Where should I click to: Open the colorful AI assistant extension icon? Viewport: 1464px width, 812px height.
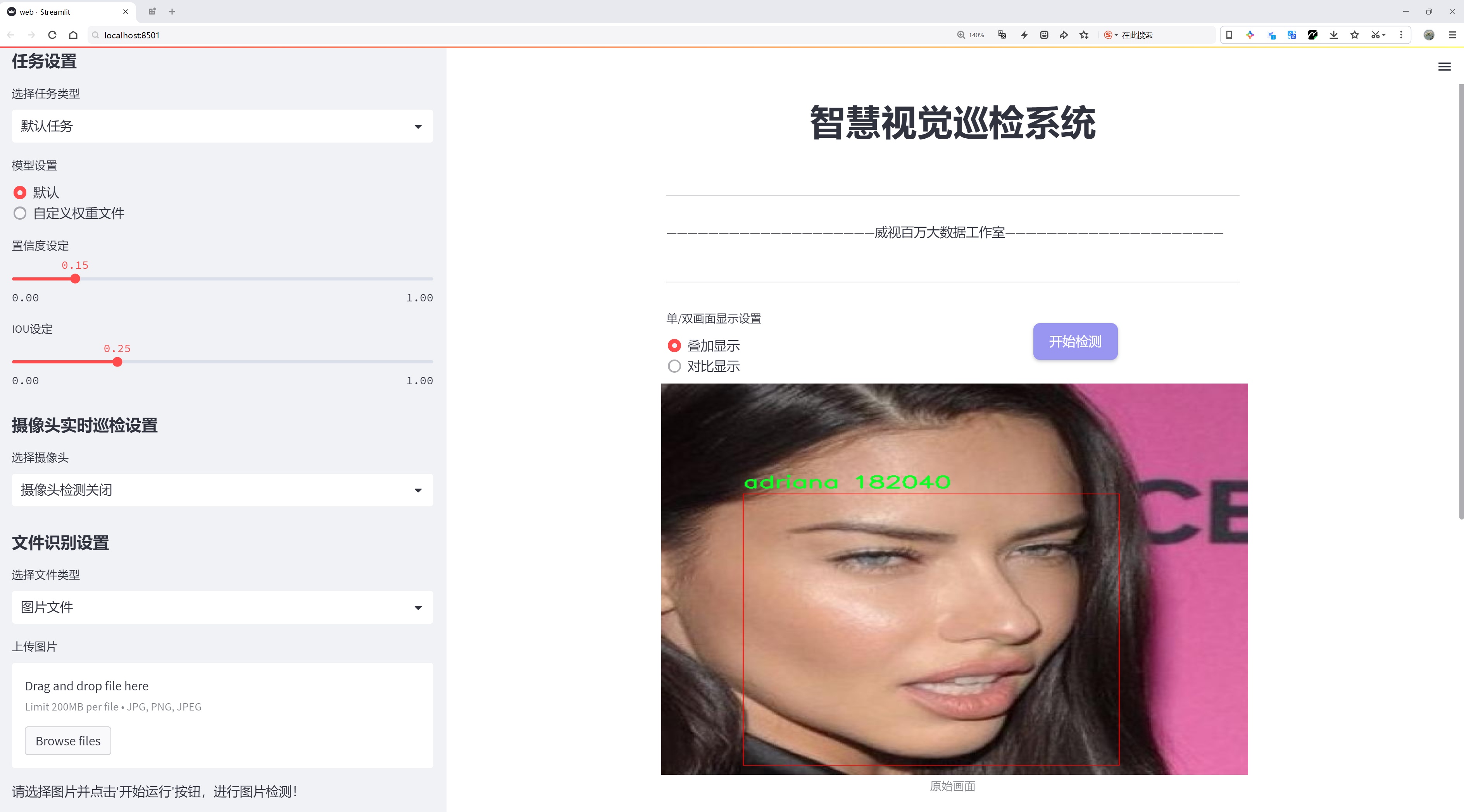[x=1250, y=35]
